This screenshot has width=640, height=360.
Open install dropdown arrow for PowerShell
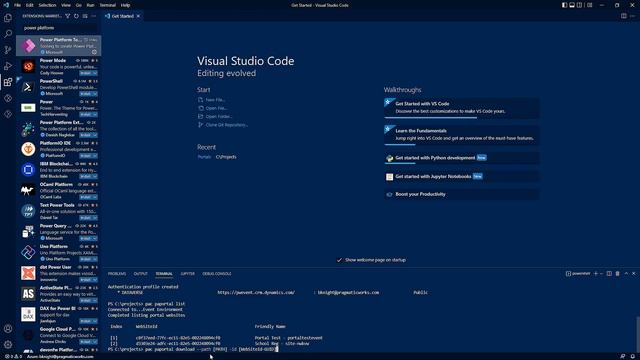[95, 94]
